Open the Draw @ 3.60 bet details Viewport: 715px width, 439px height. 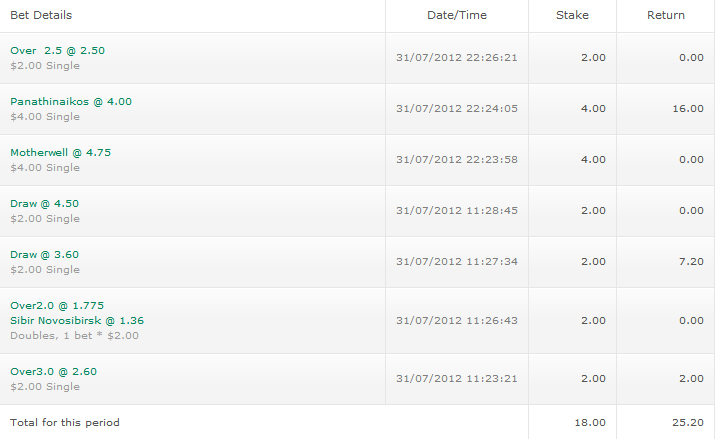(44, 254)
